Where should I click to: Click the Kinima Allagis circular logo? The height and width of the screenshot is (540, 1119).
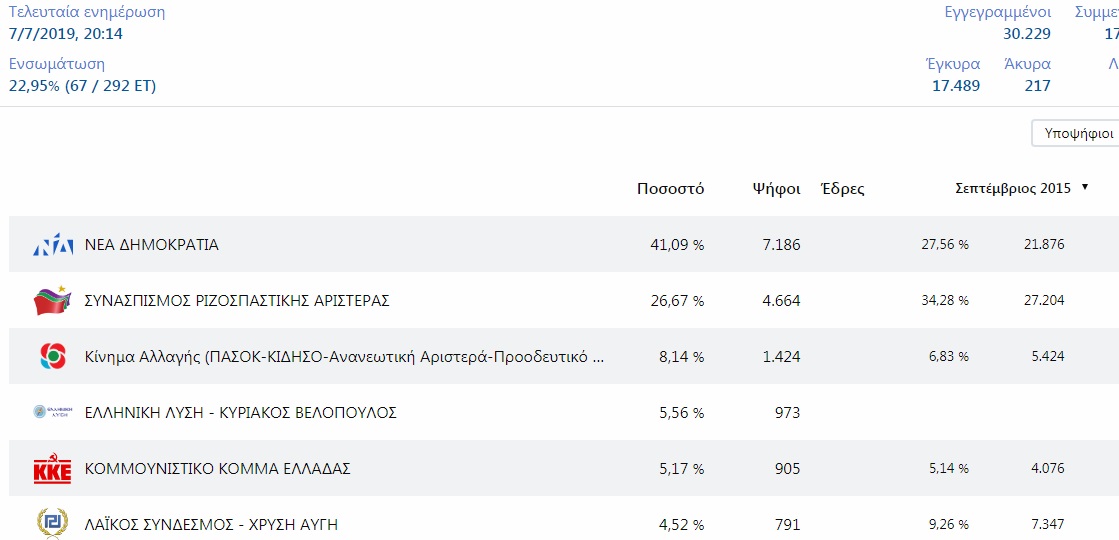click(x=54, y=356)
